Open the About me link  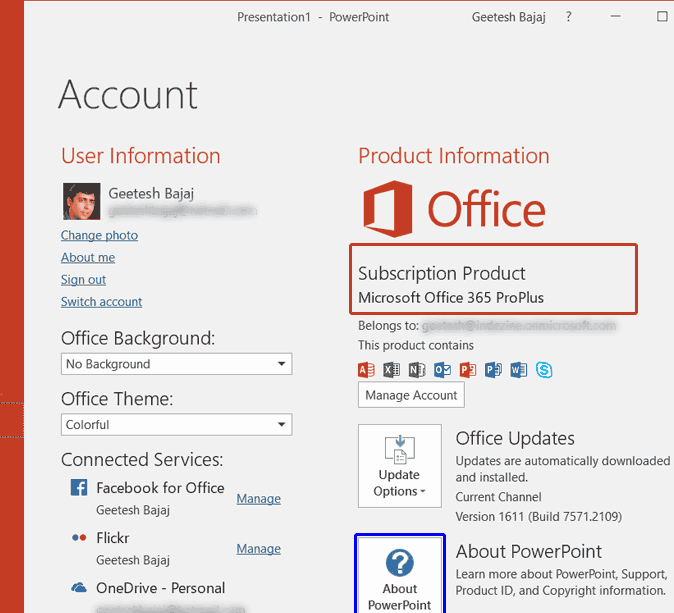[88, 257]
